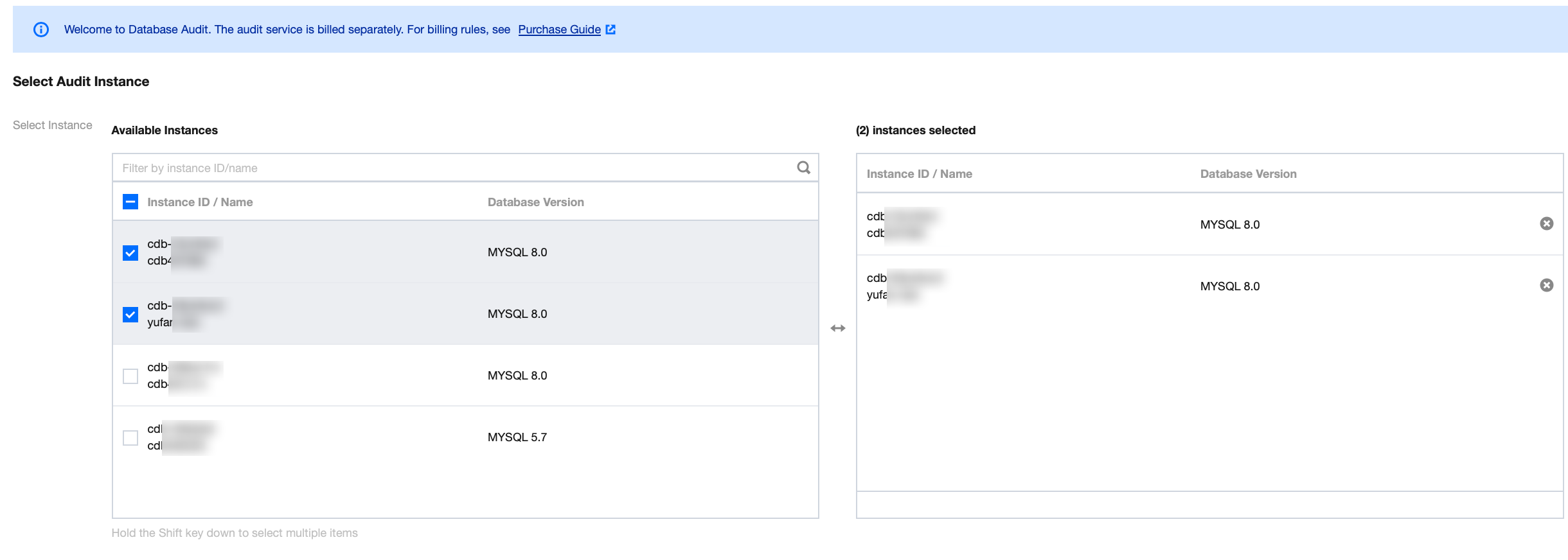The width and height of the screenshot is (1568, 560).
Task: Click Database Version header in available list
Action: [x=535, y=202]
